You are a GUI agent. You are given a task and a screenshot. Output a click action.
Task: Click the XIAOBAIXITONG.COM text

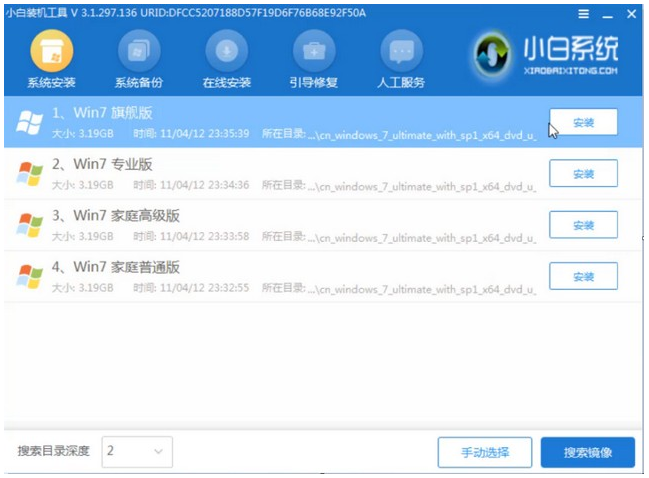click(x=571, y=71)
